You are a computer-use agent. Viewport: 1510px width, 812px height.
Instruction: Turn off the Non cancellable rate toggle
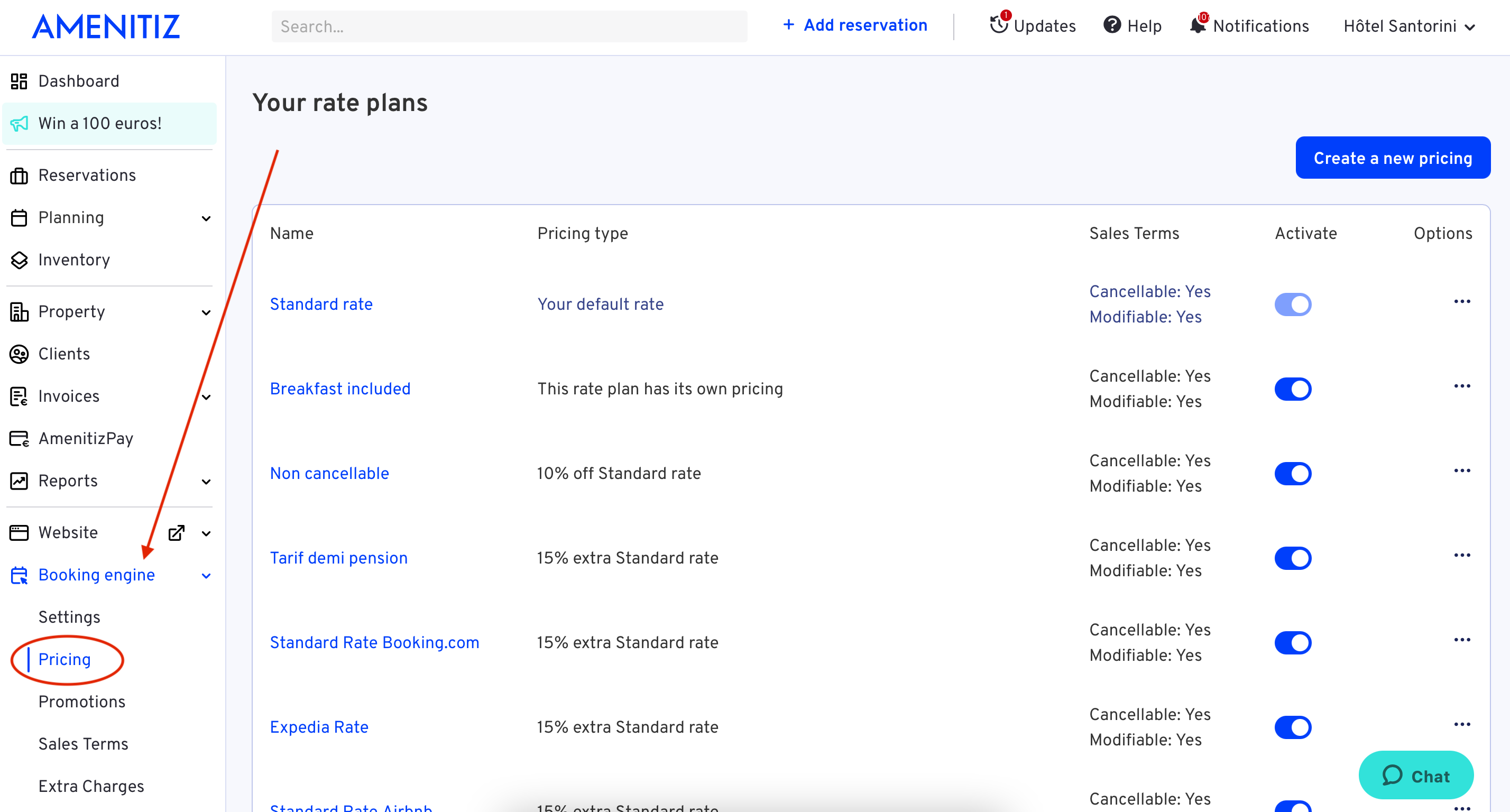point(1293,473)
